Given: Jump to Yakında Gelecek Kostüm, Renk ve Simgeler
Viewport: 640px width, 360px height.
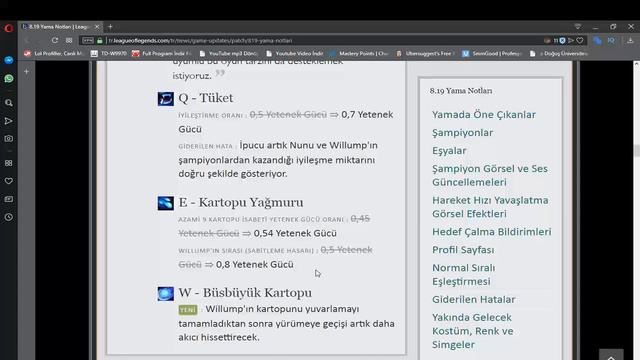Looking at the screenshot, I should tap(473, 331).
